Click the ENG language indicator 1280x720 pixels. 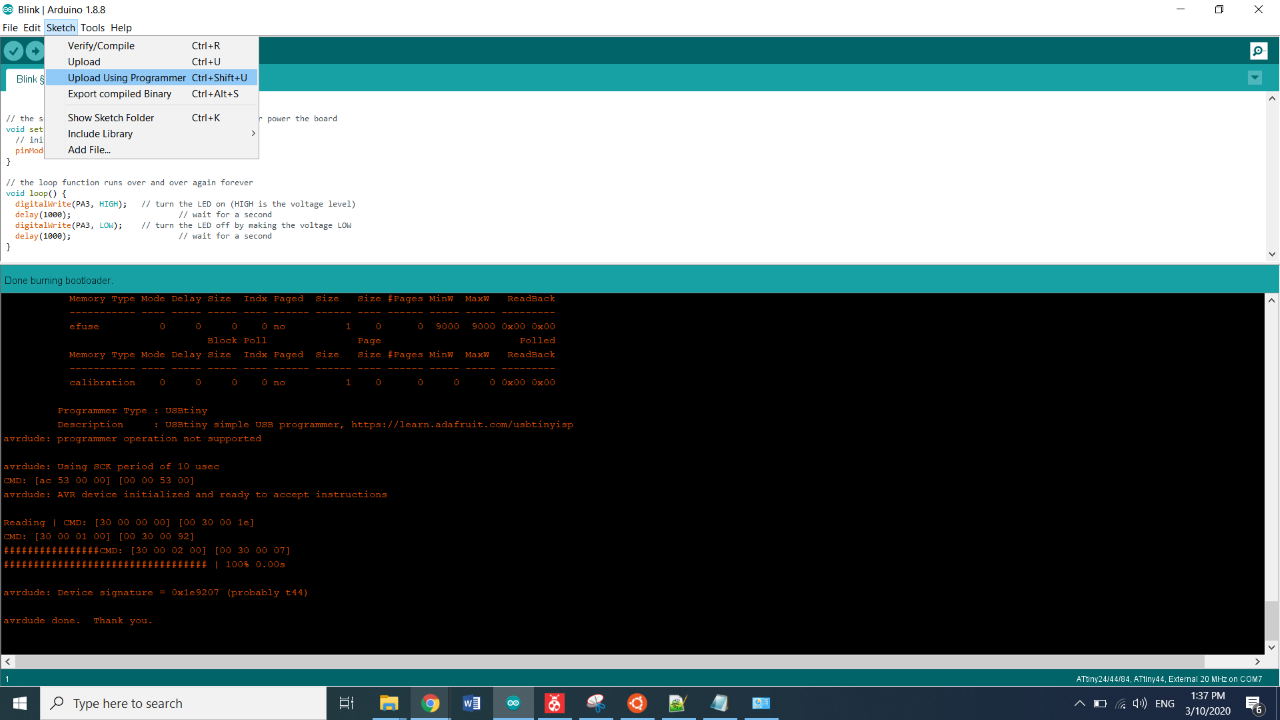(x=1165, y=704)
